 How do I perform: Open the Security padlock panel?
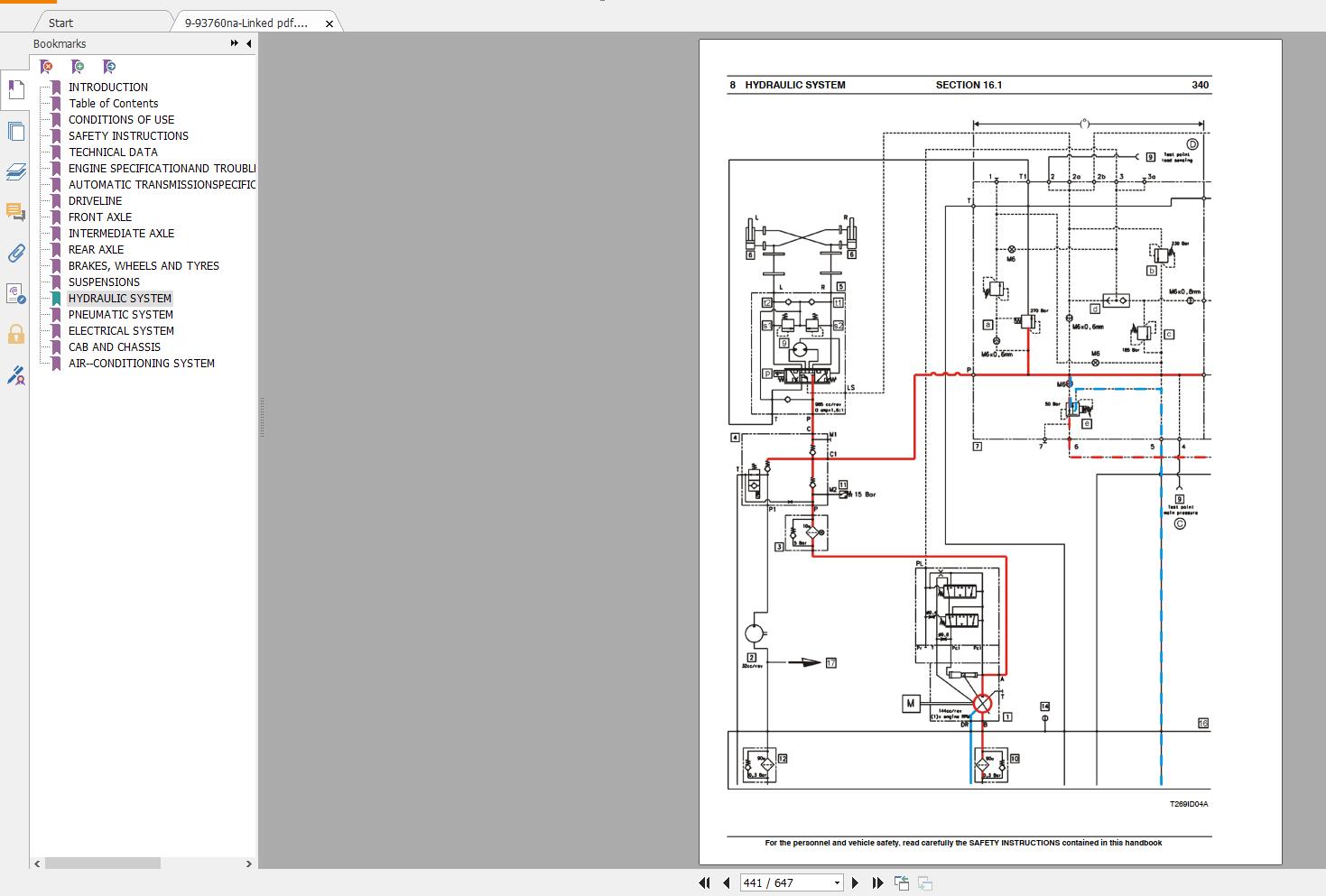15,335
